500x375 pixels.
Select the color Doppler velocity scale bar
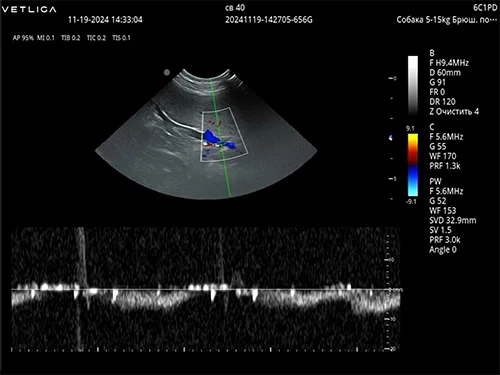[x=413, y=165]
